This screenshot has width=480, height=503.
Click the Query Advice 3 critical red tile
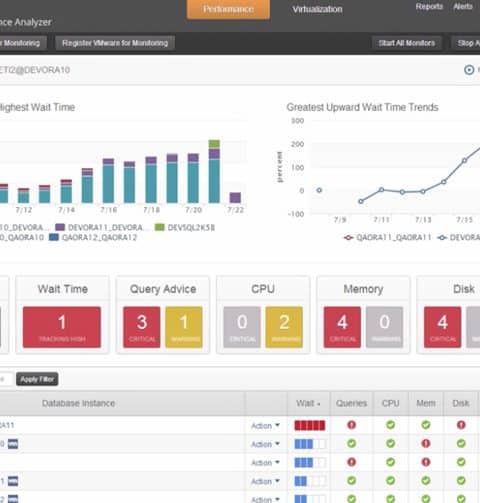(x=142, y=327)
